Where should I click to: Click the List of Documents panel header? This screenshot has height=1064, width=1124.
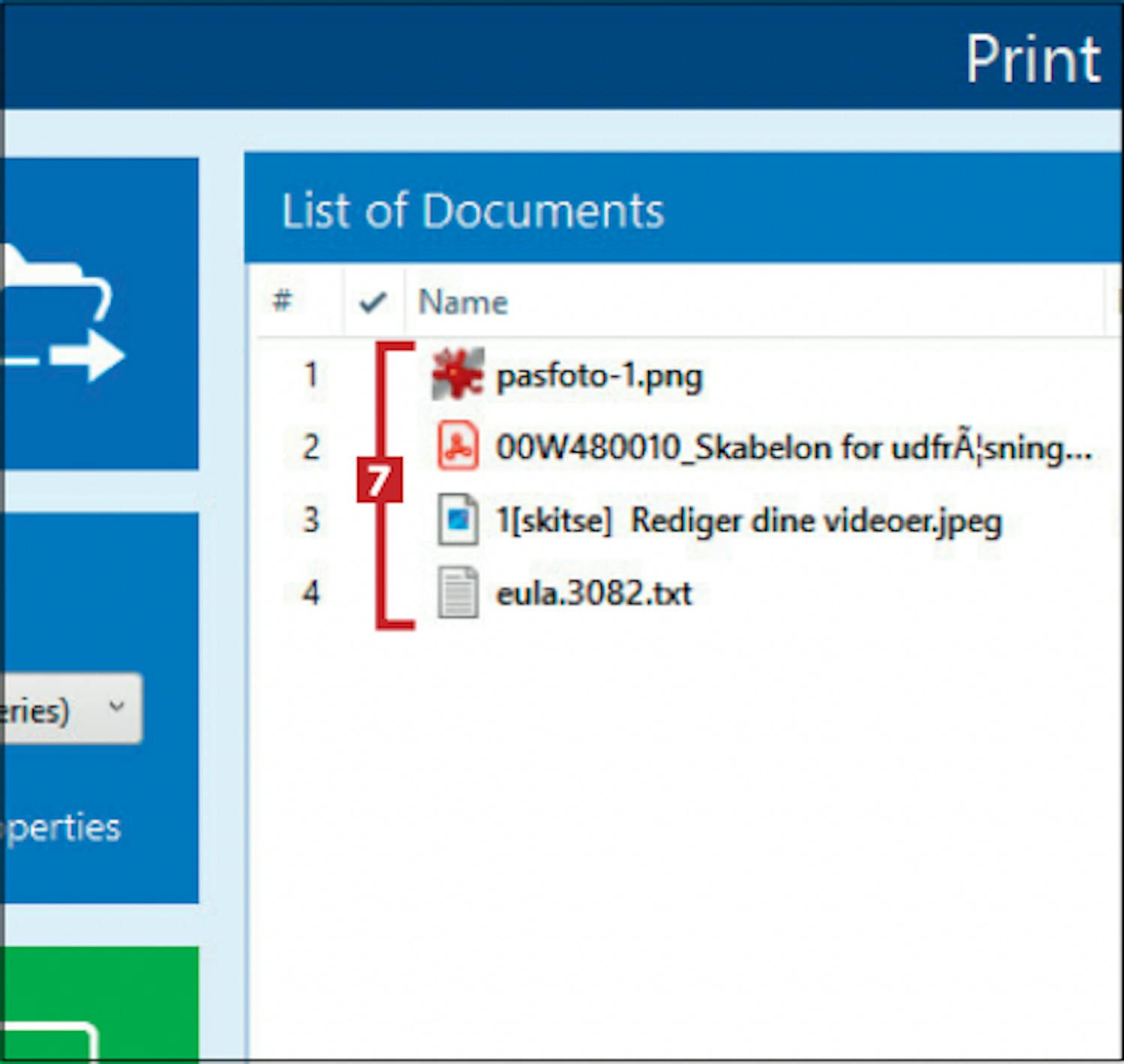[x=472, y=211]
